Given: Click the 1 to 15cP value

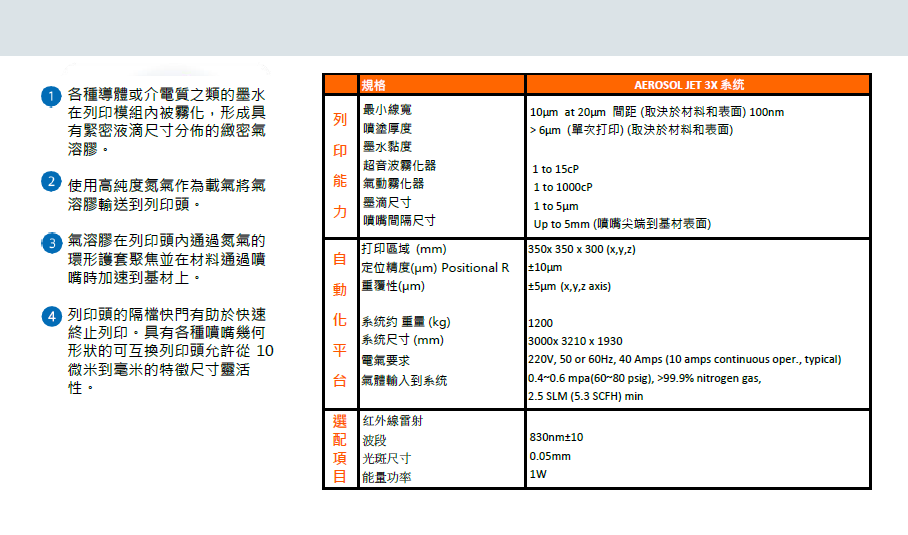Looking at the screenshot, I should (555, 169).
